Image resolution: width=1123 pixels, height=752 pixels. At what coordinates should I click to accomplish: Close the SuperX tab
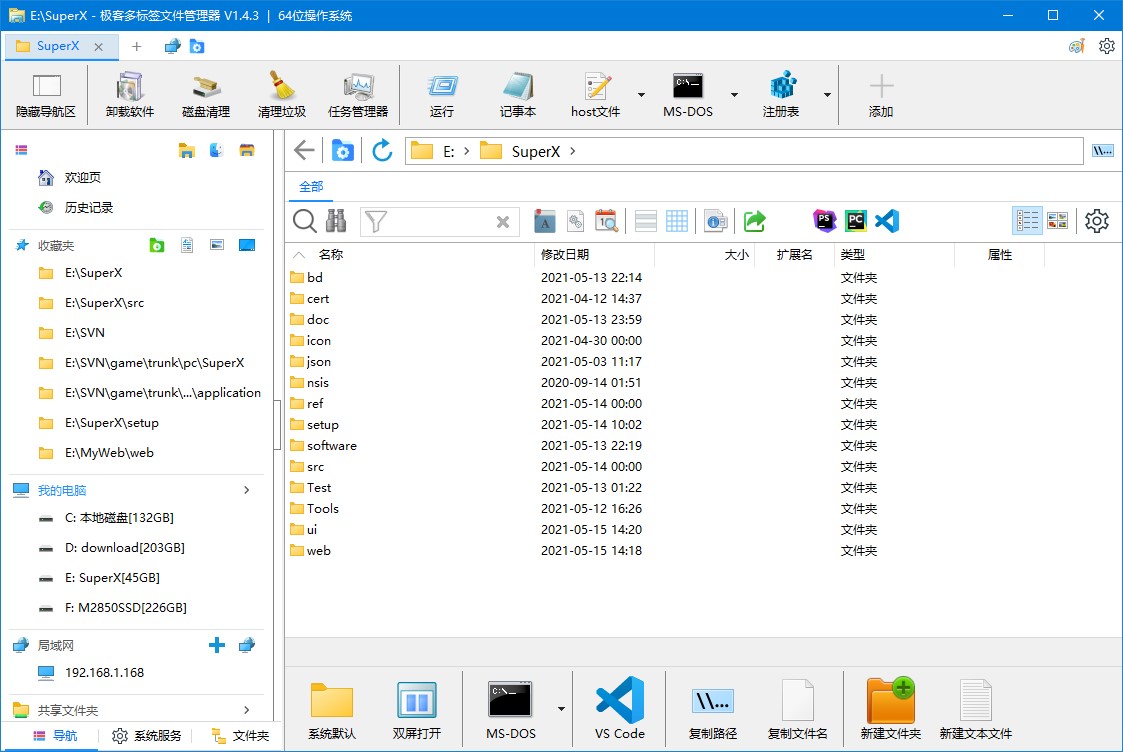pyautogui.click(x=99, y=47)
